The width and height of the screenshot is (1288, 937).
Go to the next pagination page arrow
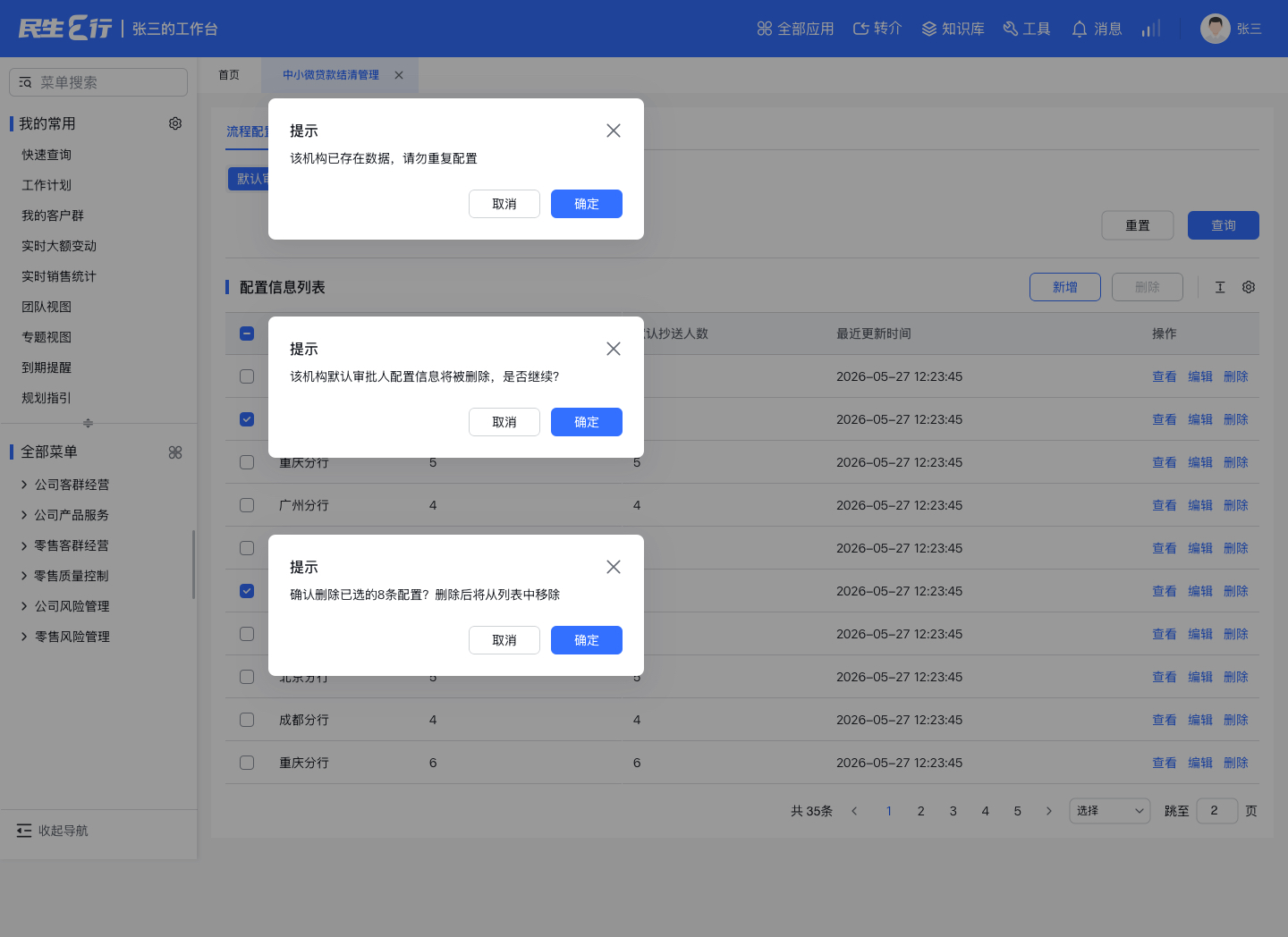point(1049,811)
